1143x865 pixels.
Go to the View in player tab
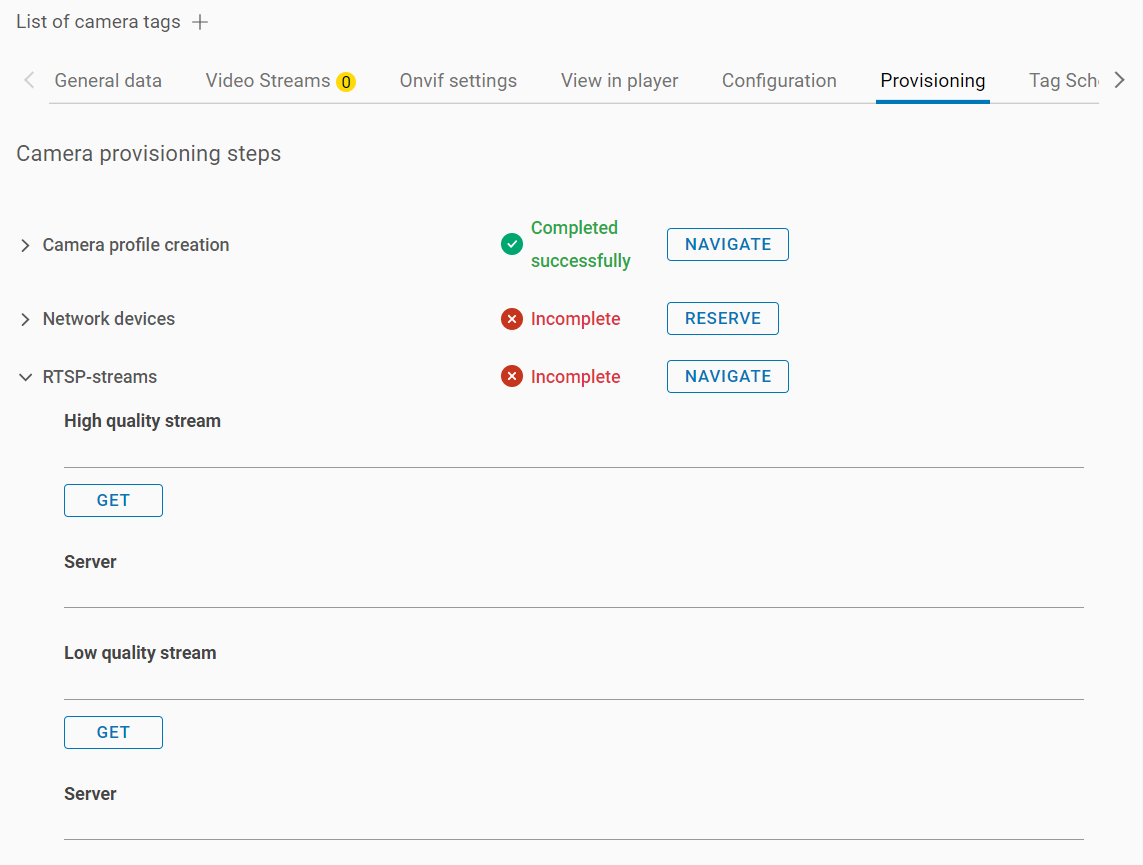point(619,81)
